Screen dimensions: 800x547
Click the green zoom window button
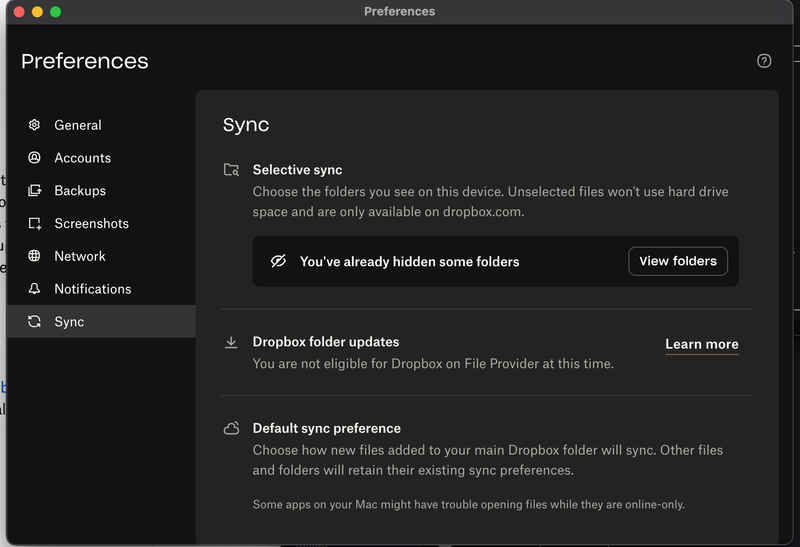coord(55,12)
